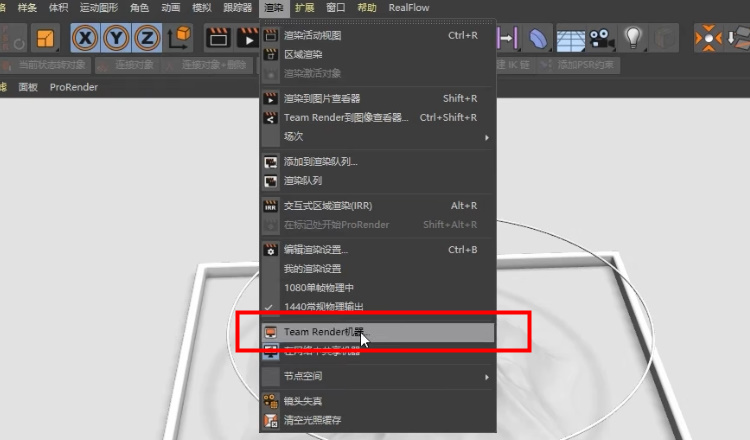Screen dimensions: 750x440
Task: Toggle the Y axis lock
Action: coord(116,38)
